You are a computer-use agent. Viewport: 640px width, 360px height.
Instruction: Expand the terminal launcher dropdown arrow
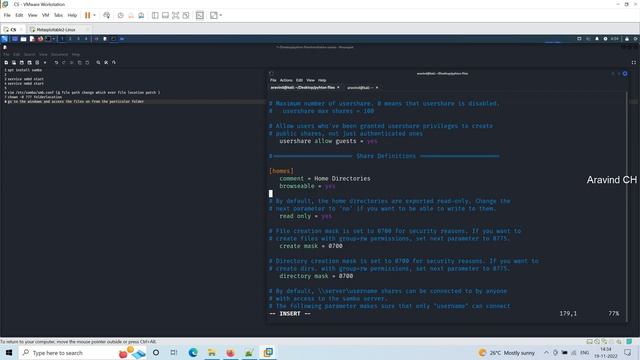click(53, 39)
